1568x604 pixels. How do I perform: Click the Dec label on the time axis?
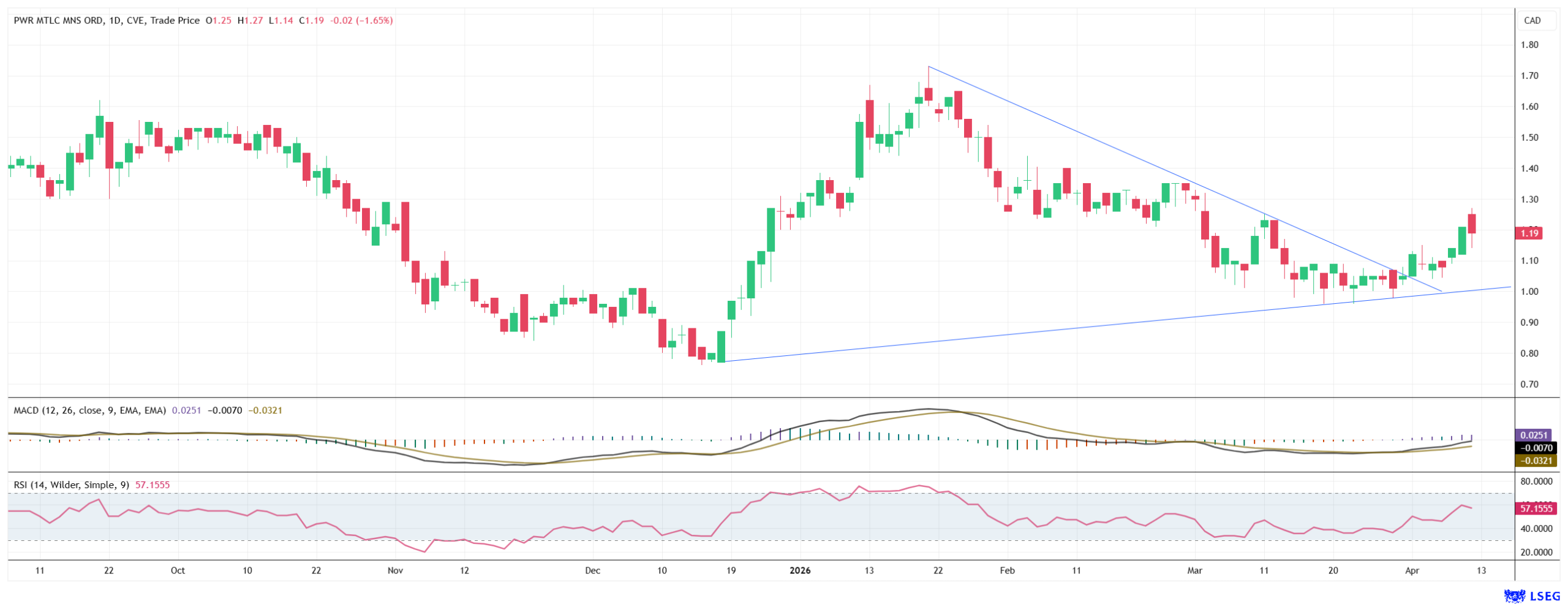[x=592, y=570]
